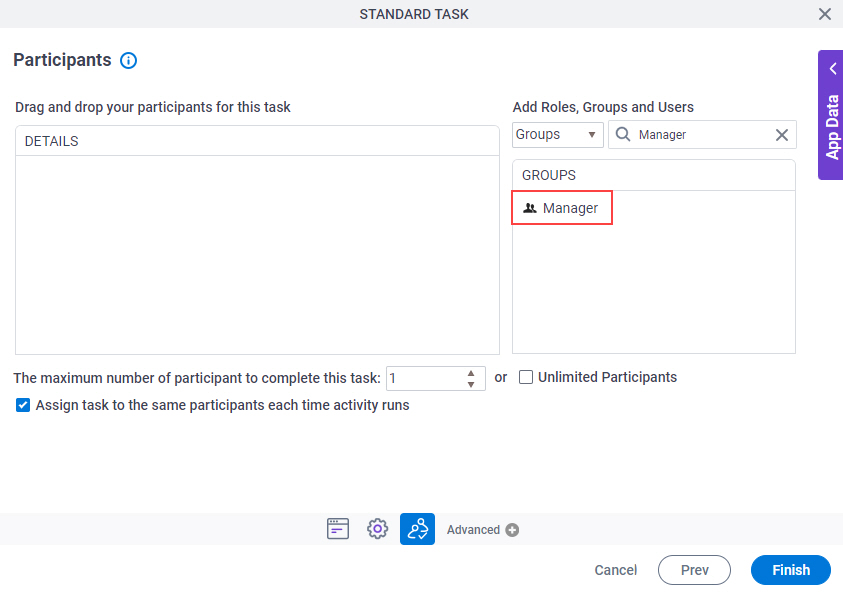This screenshot has height=593, width=843.
Task: Go back with the Prev button
Action: (x=694, y=570)
